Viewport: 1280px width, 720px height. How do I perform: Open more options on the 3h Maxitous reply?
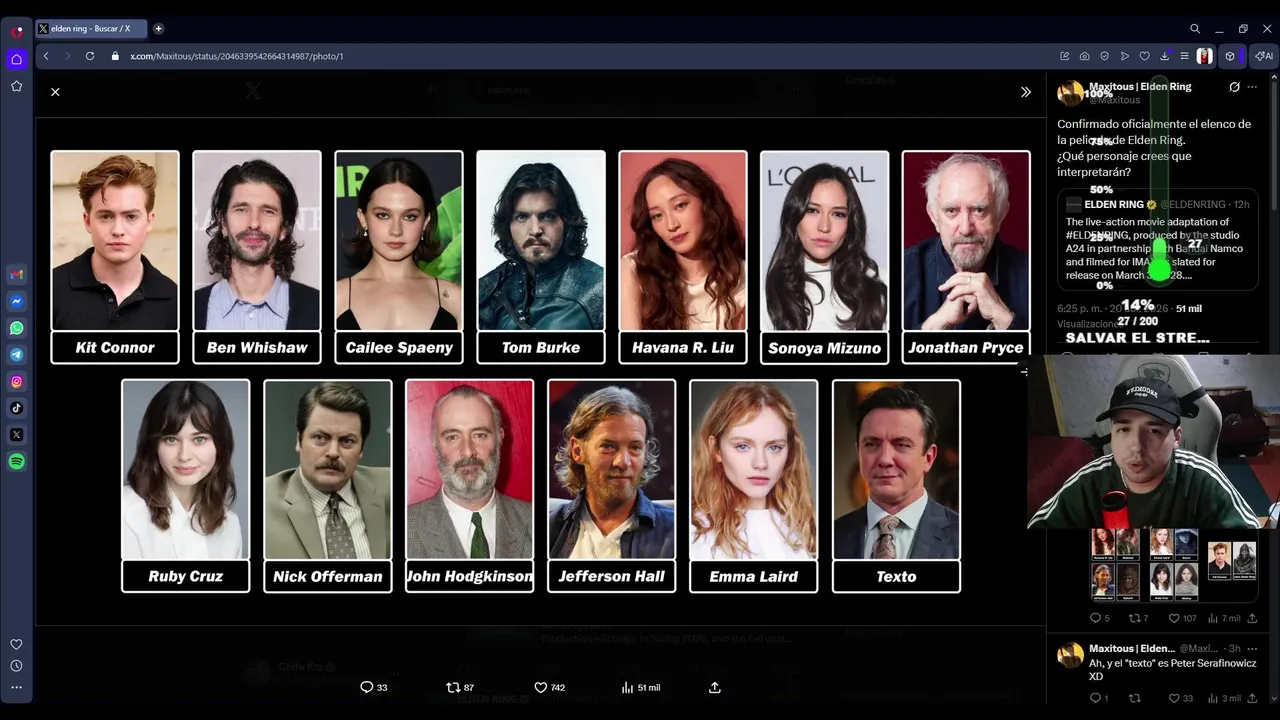click(x=1252, y=649)
